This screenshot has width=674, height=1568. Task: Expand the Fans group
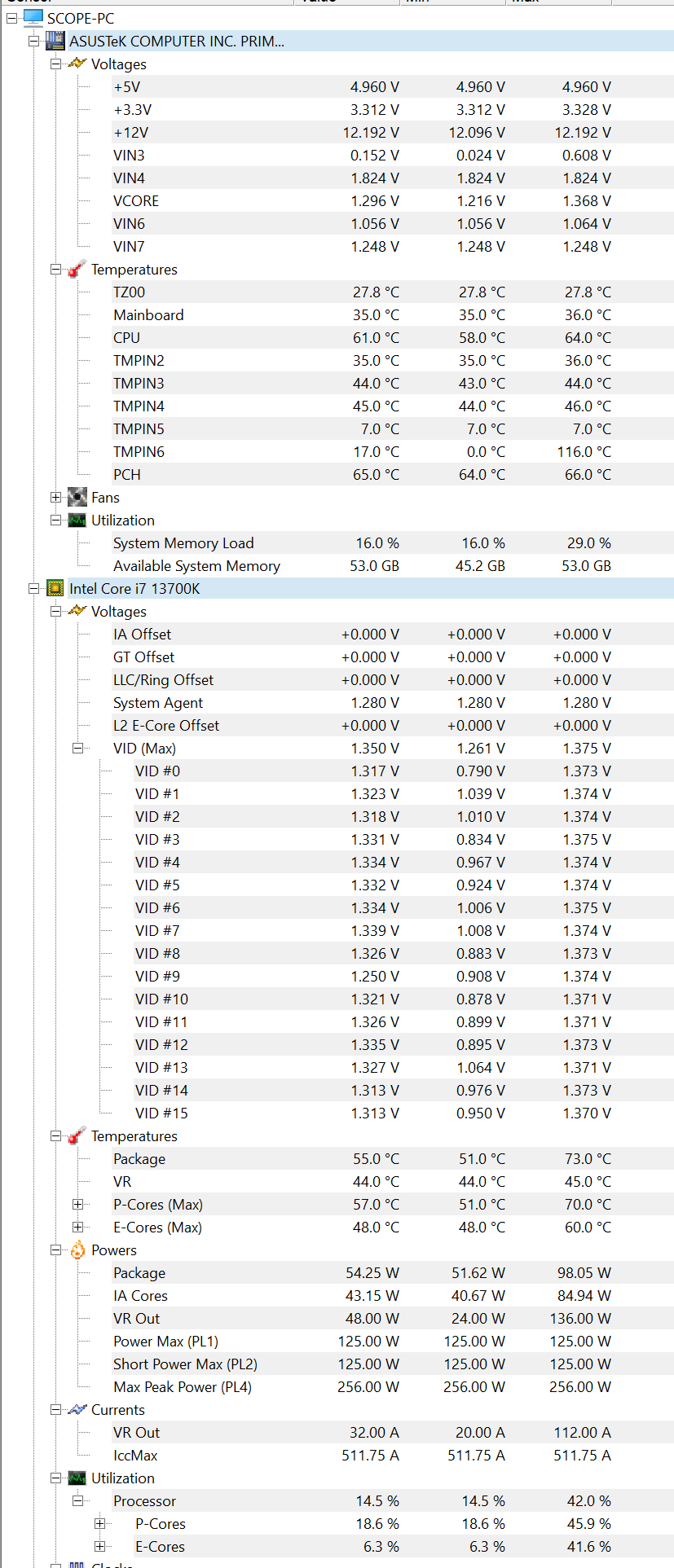point(55,497)
